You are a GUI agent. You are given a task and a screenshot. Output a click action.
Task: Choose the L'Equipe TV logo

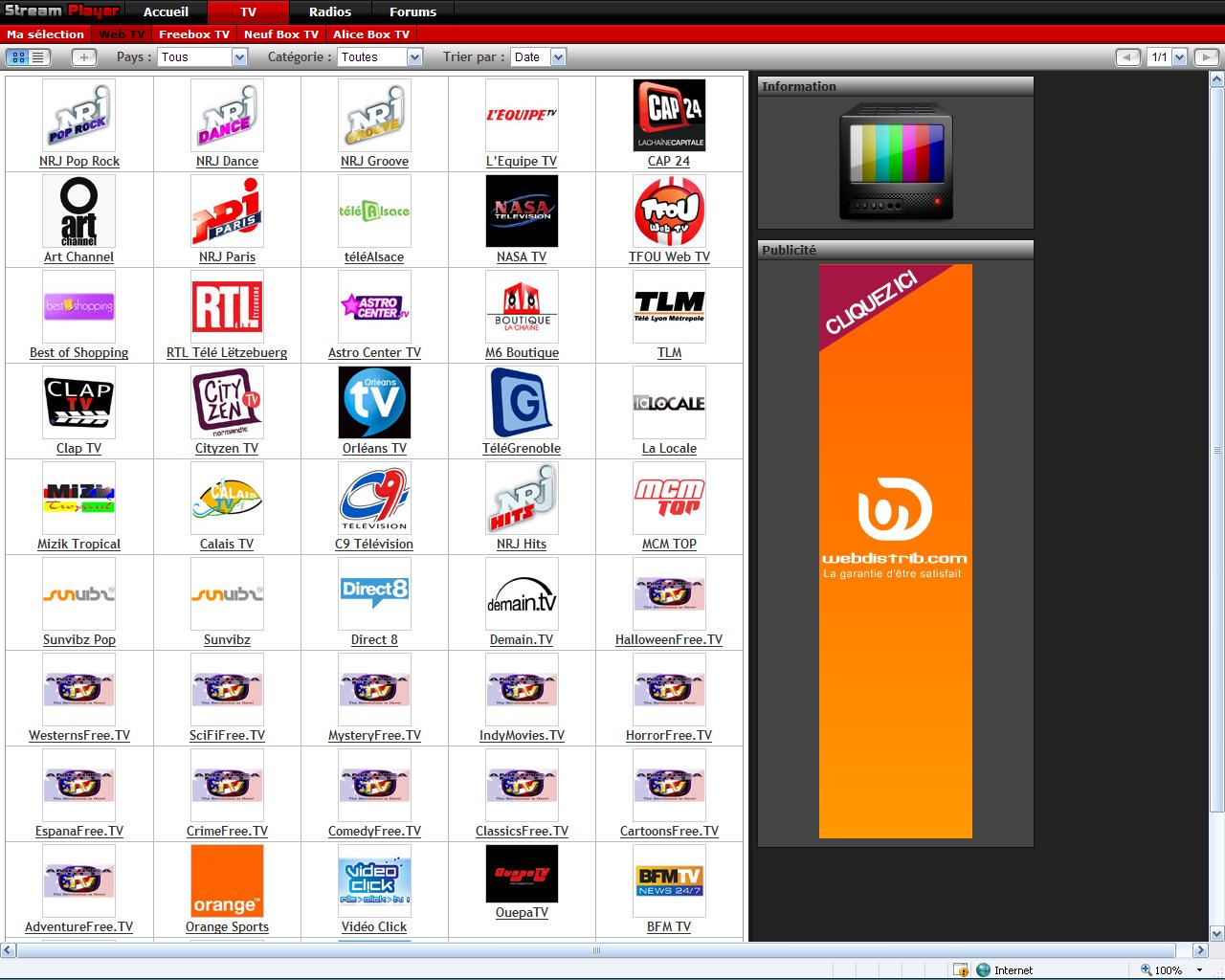point(522,116)
